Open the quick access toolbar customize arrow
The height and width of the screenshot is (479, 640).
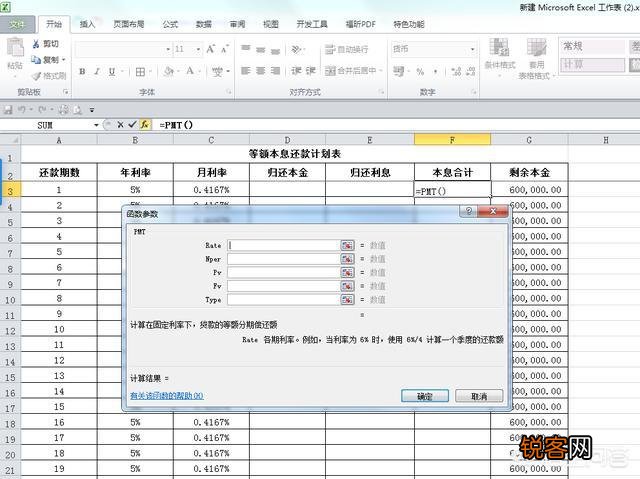[92, 110]
